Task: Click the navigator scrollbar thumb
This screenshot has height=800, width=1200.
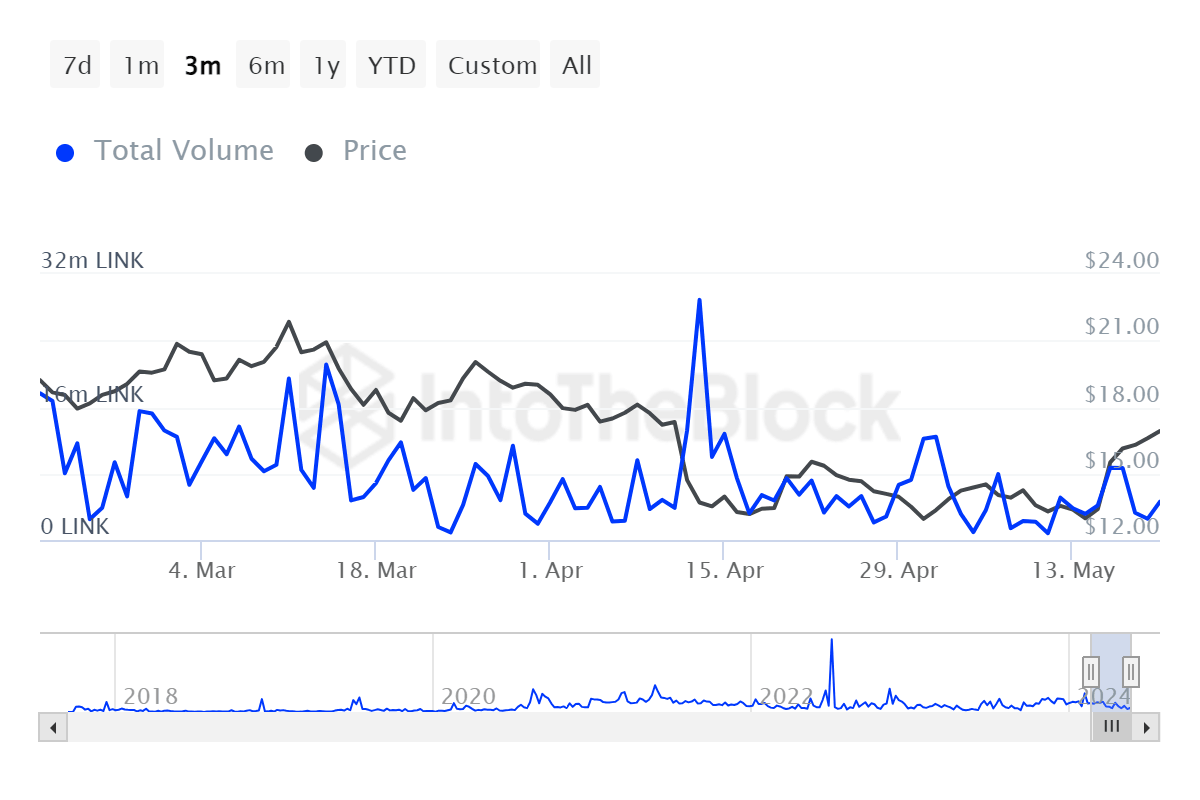Action: [x=1111, y=727]
